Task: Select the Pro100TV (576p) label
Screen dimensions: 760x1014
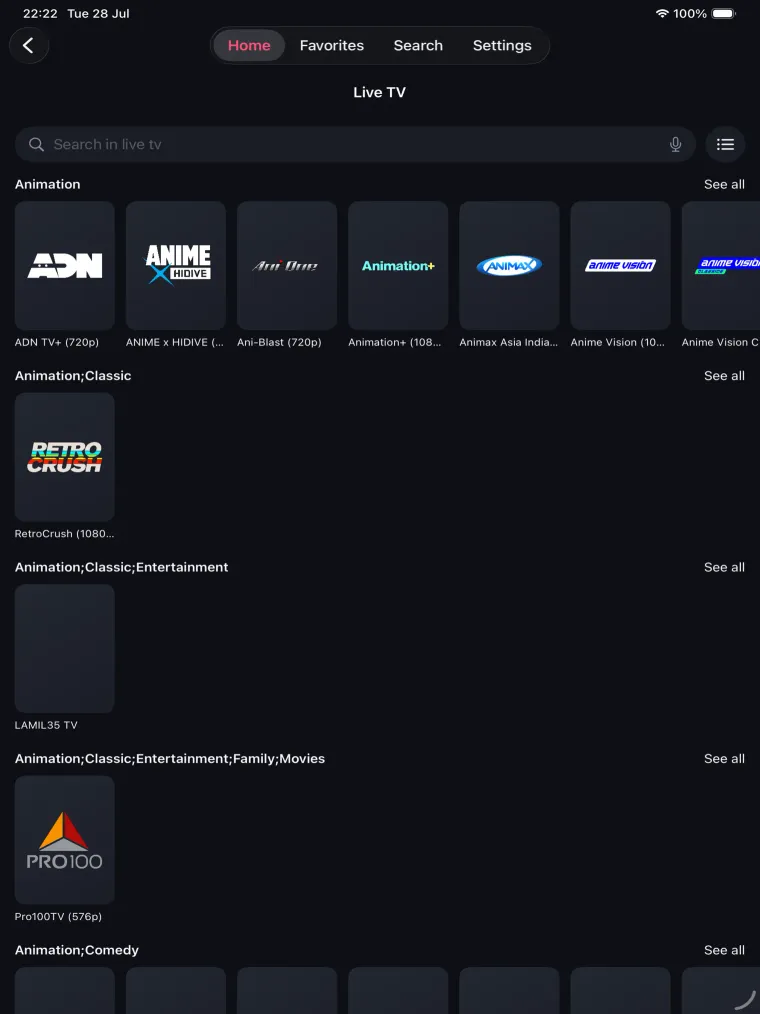Action: click(58, 916)
